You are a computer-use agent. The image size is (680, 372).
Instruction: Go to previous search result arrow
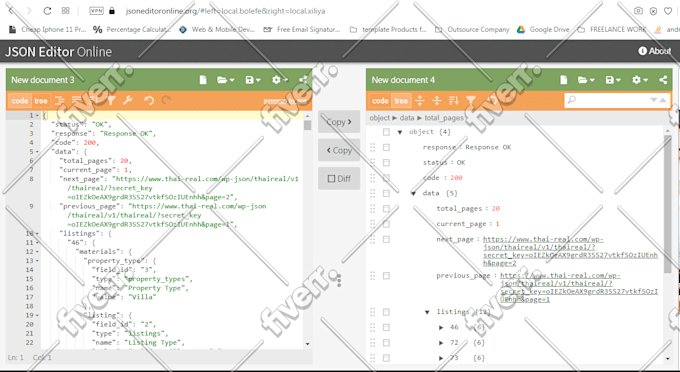point(663,100)
